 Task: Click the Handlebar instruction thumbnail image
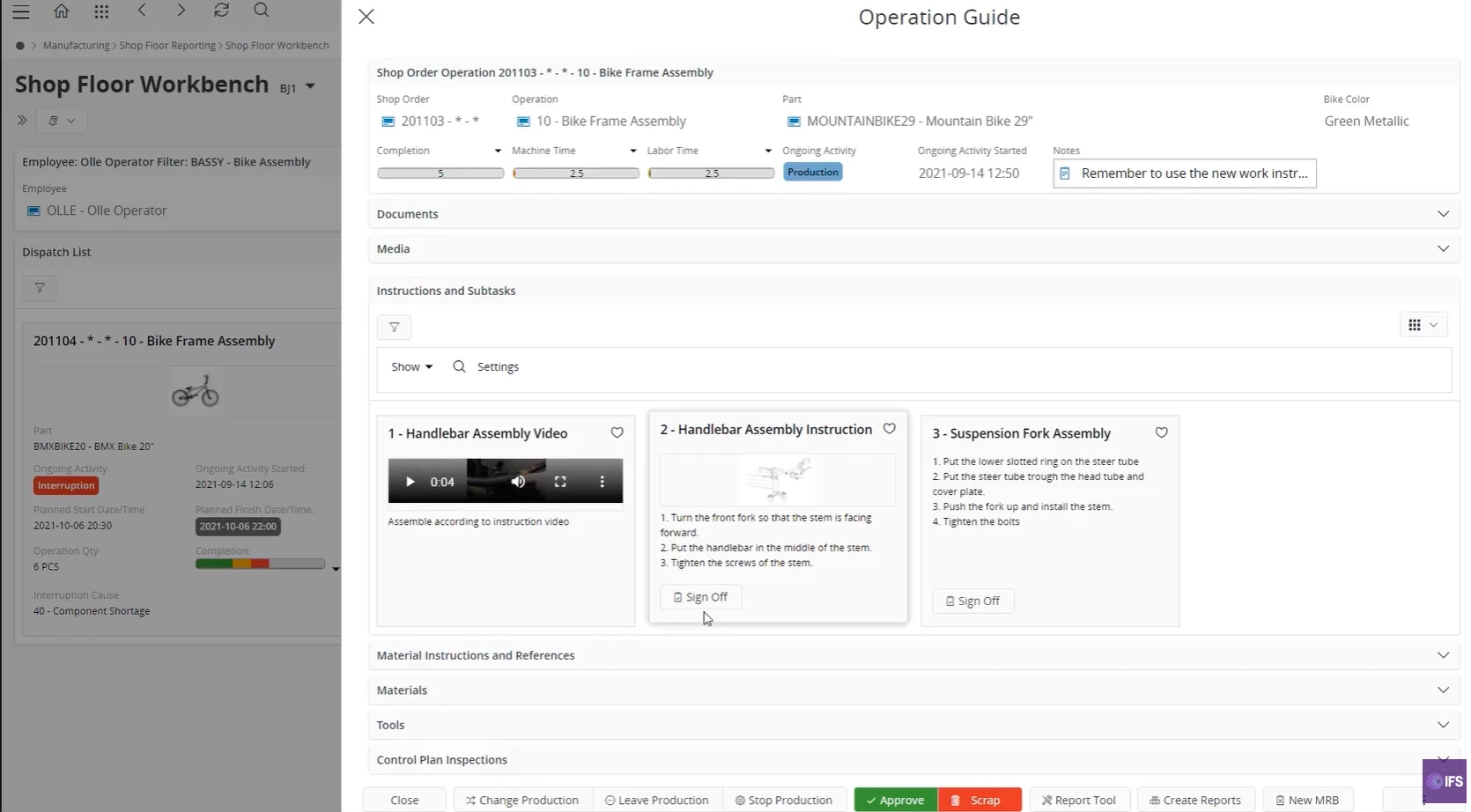[778, 480]
